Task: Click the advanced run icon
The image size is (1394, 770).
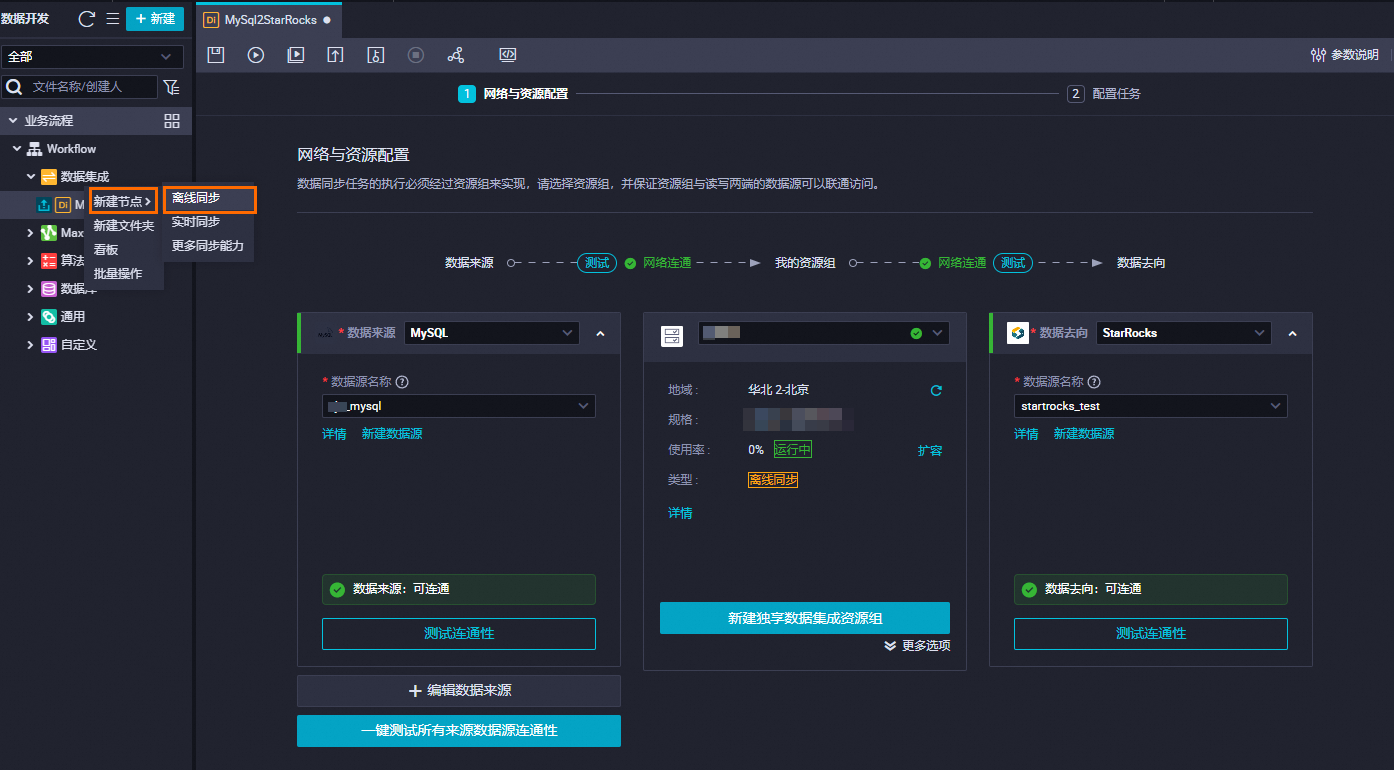Action: pos(296,55)
